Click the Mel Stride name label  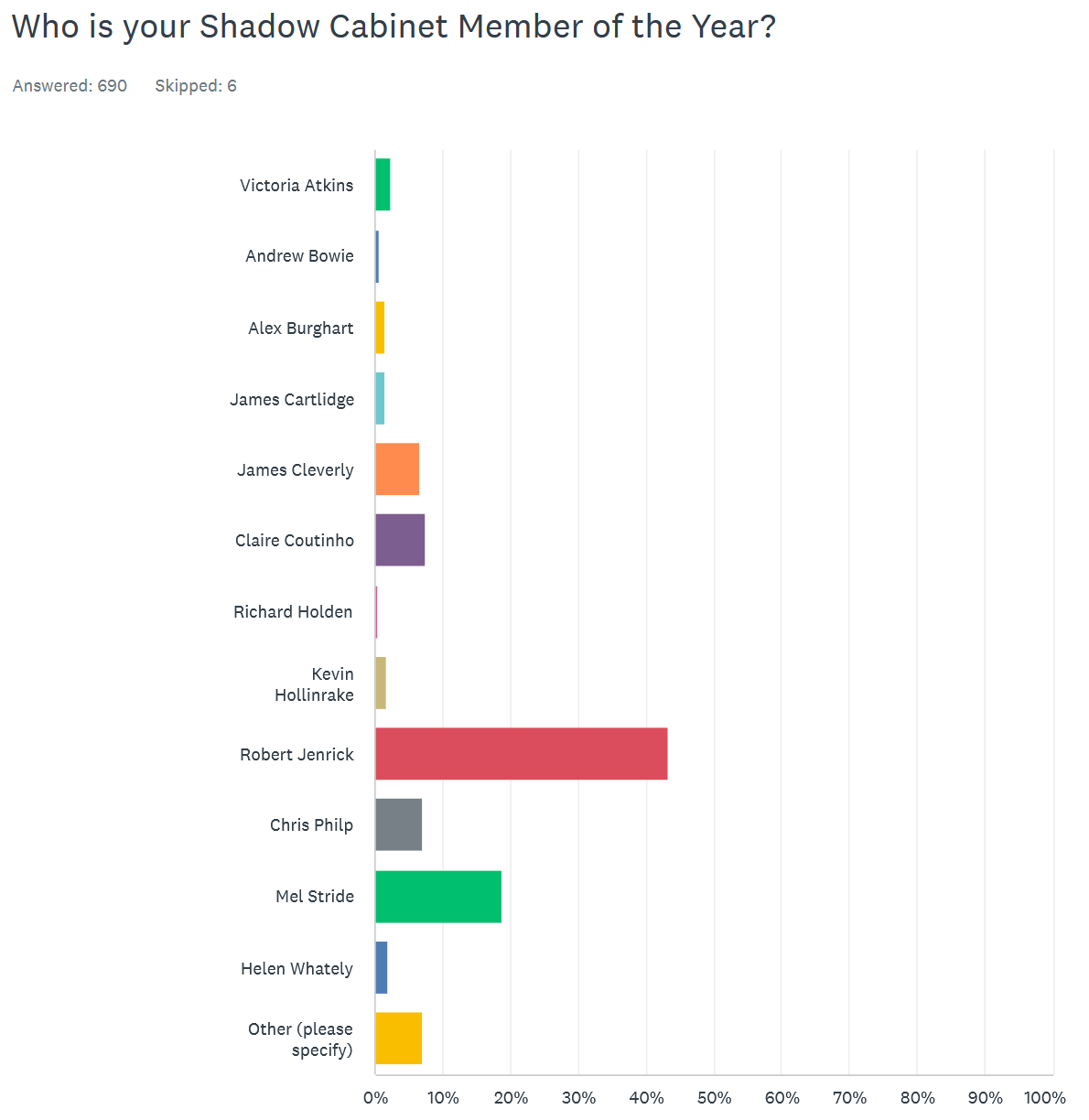click(315, 897)
